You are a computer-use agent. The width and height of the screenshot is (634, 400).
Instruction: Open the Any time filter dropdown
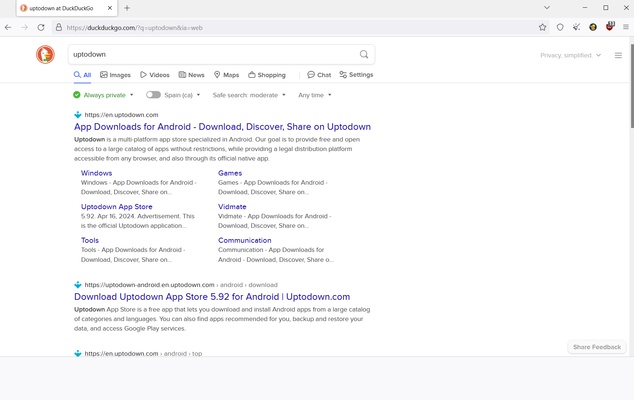click(x=315, y=95)
